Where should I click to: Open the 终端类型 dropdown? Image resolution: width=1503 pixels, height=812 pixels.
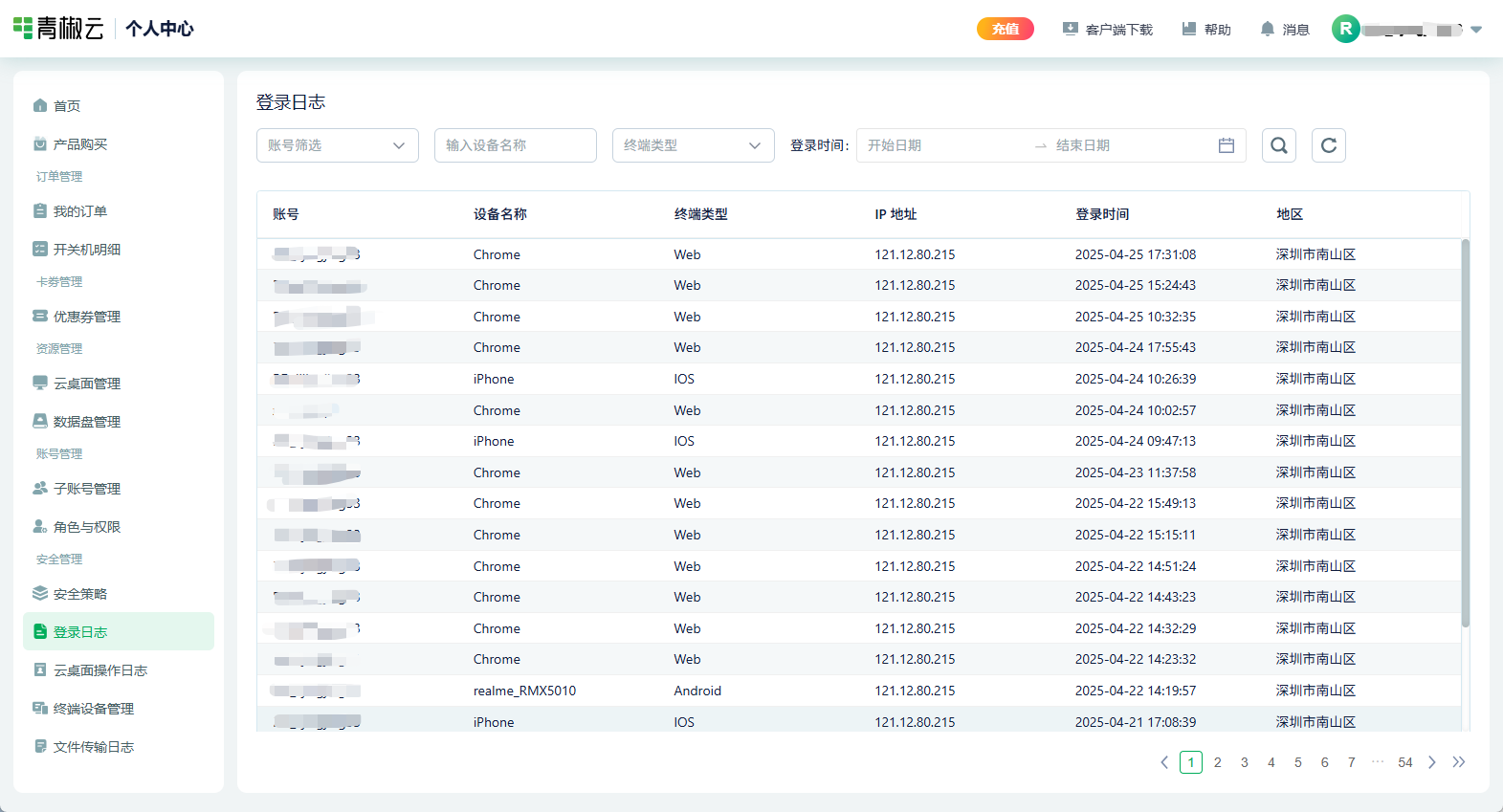(x=694, y=145)
